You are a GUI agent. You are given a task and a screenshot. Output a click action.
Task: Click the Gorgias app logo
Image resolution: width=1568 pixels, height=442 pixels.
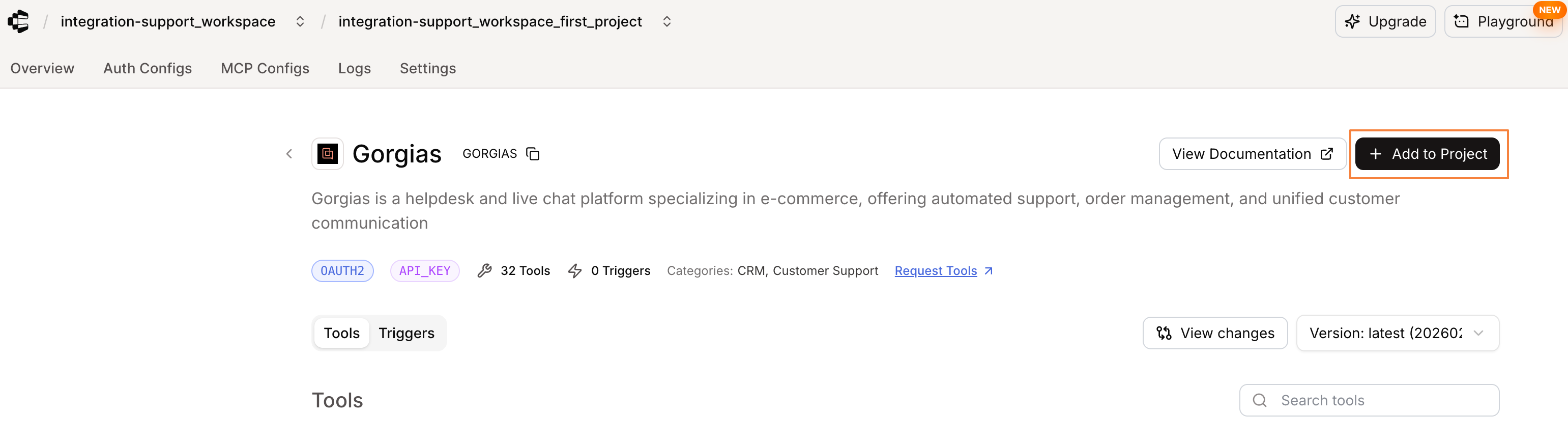coord(328,154)
